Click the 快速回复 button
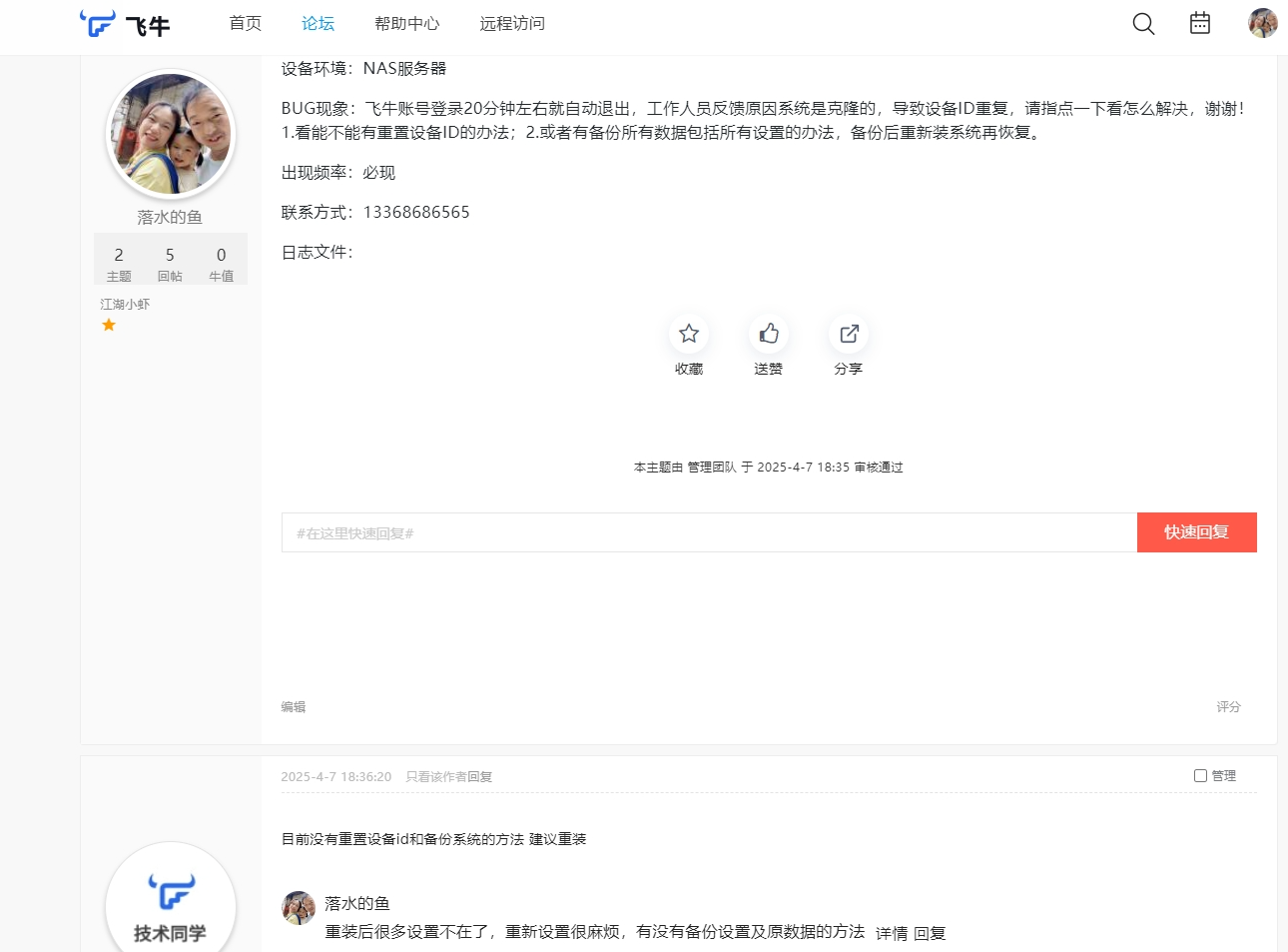The image size is (1288, 952). pyautogui.click(x=1197, y=532)
